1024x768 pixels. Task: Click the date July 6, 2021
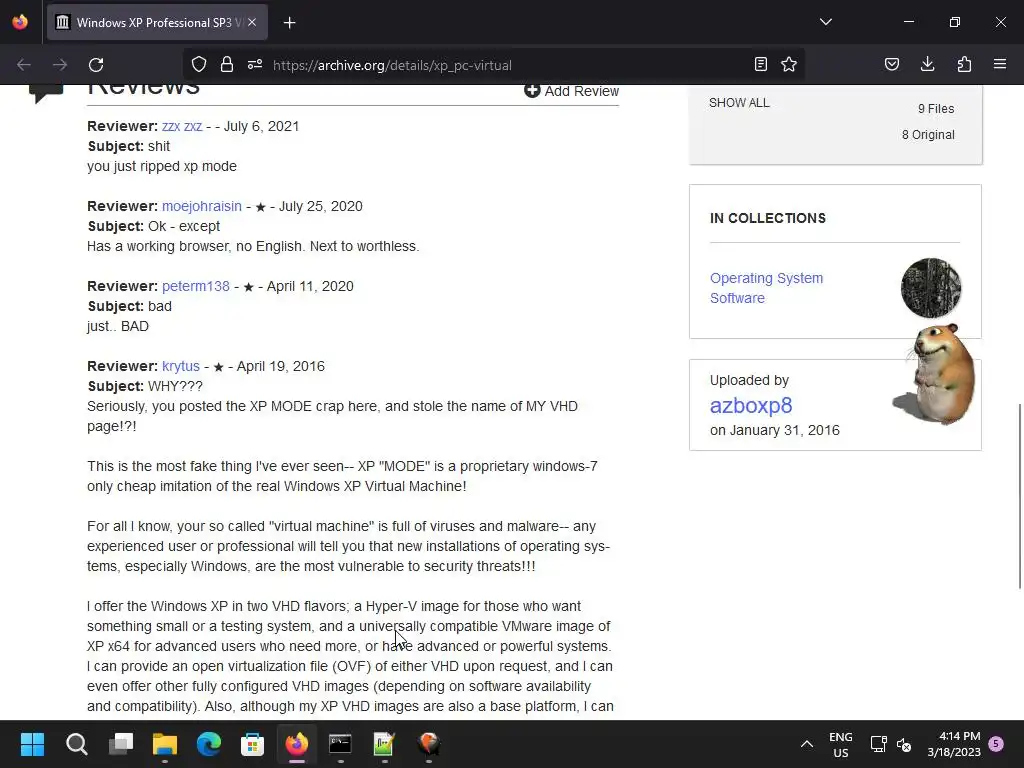click(261, 126)
